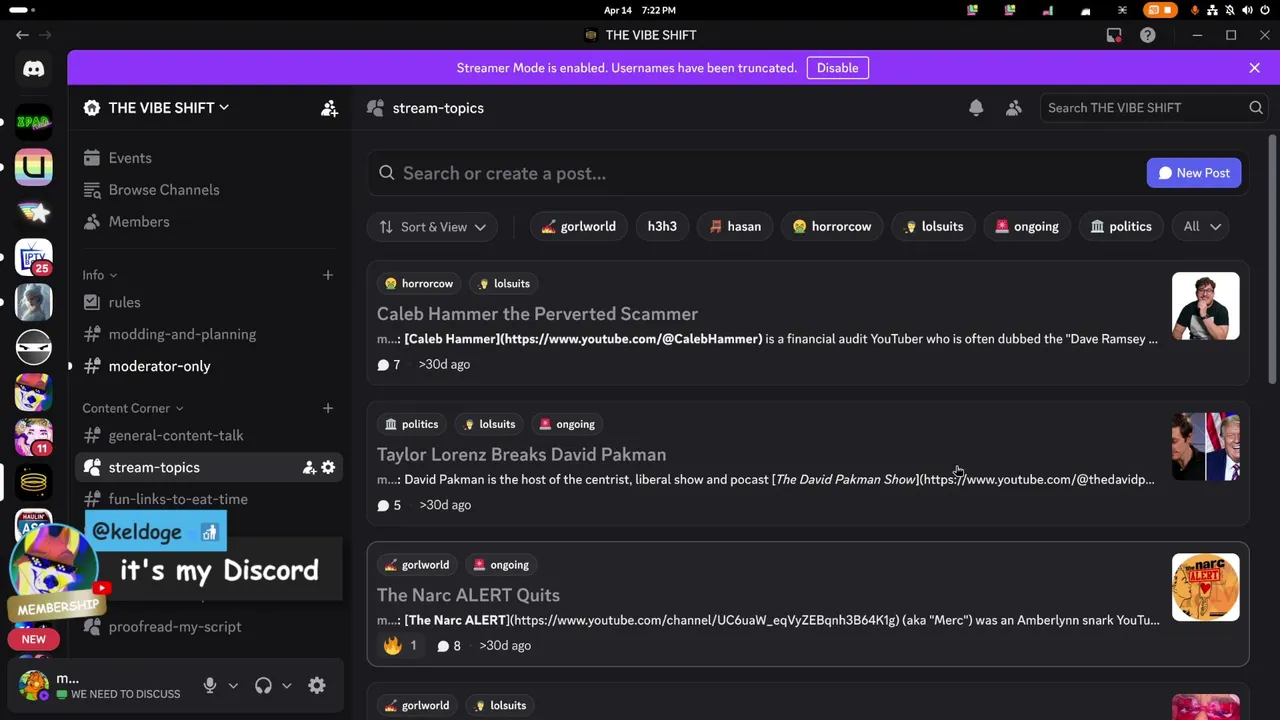Click the New Post button
Image resolution: width=1280 pixels, height=720 pixels.
coord(1194,173)
